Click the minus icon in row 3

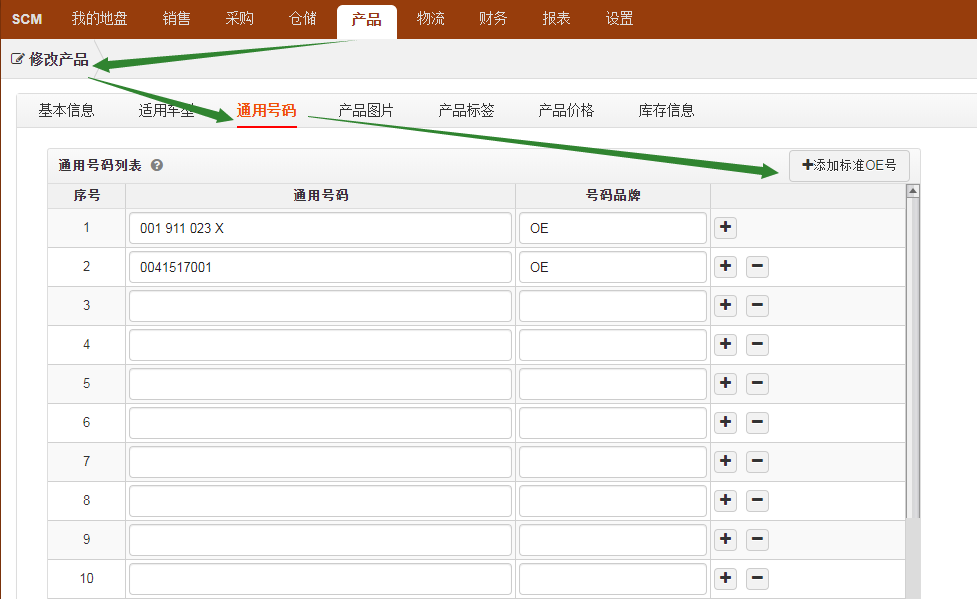(757, 305)
